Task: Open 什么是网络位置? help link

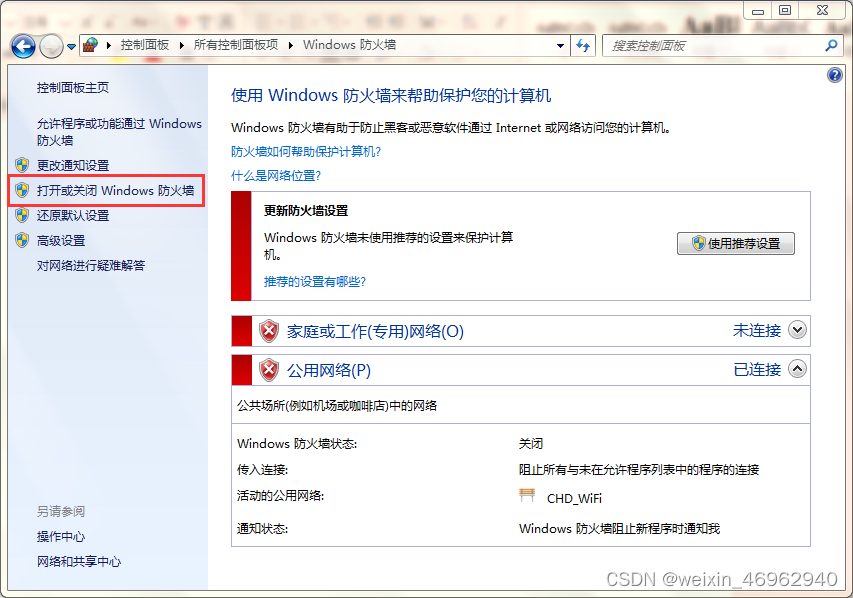Action: click(x=276, y=176)
